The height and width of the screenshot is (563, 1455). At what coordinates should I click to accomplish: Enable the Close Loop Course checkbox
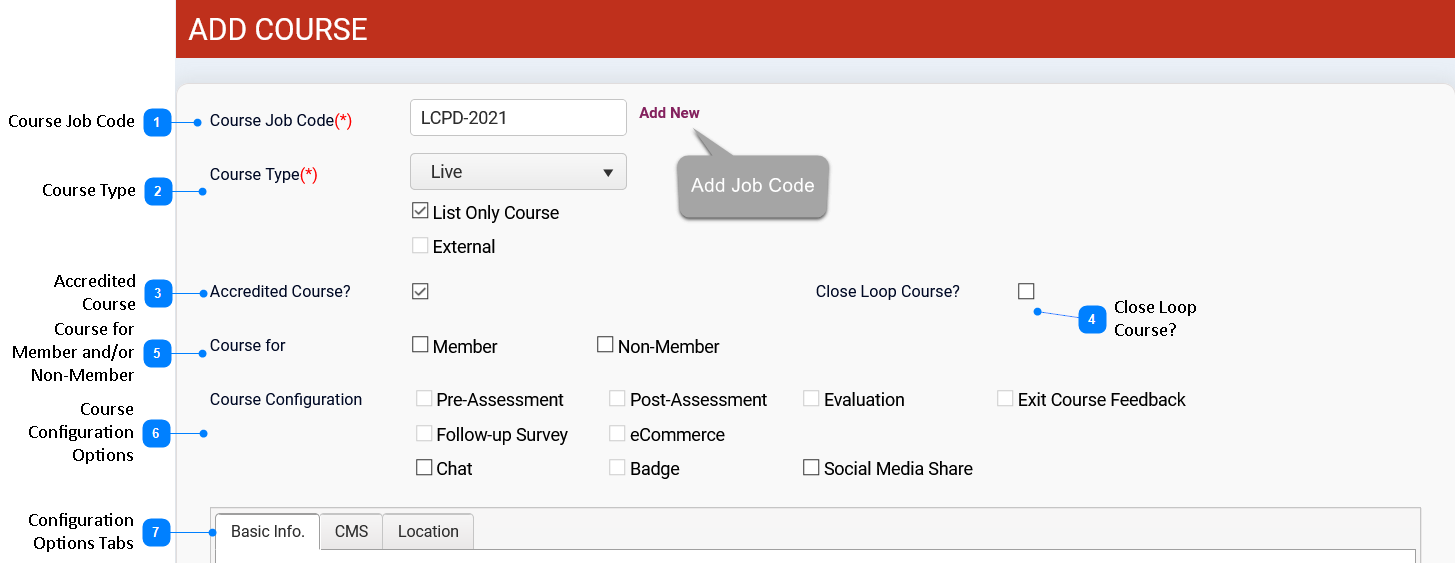tap(1026, 292)
